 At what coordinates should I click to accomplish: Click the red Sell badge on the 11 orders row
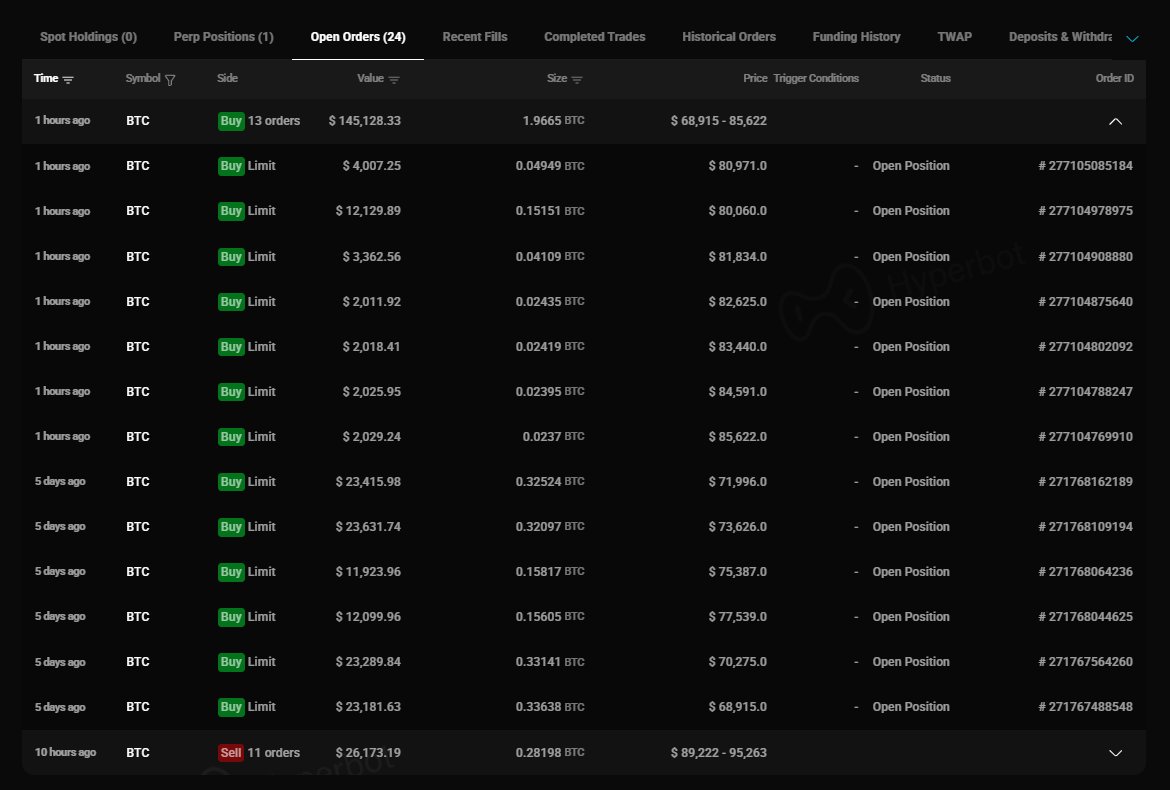pyautogui.click(x=232, y=752)
